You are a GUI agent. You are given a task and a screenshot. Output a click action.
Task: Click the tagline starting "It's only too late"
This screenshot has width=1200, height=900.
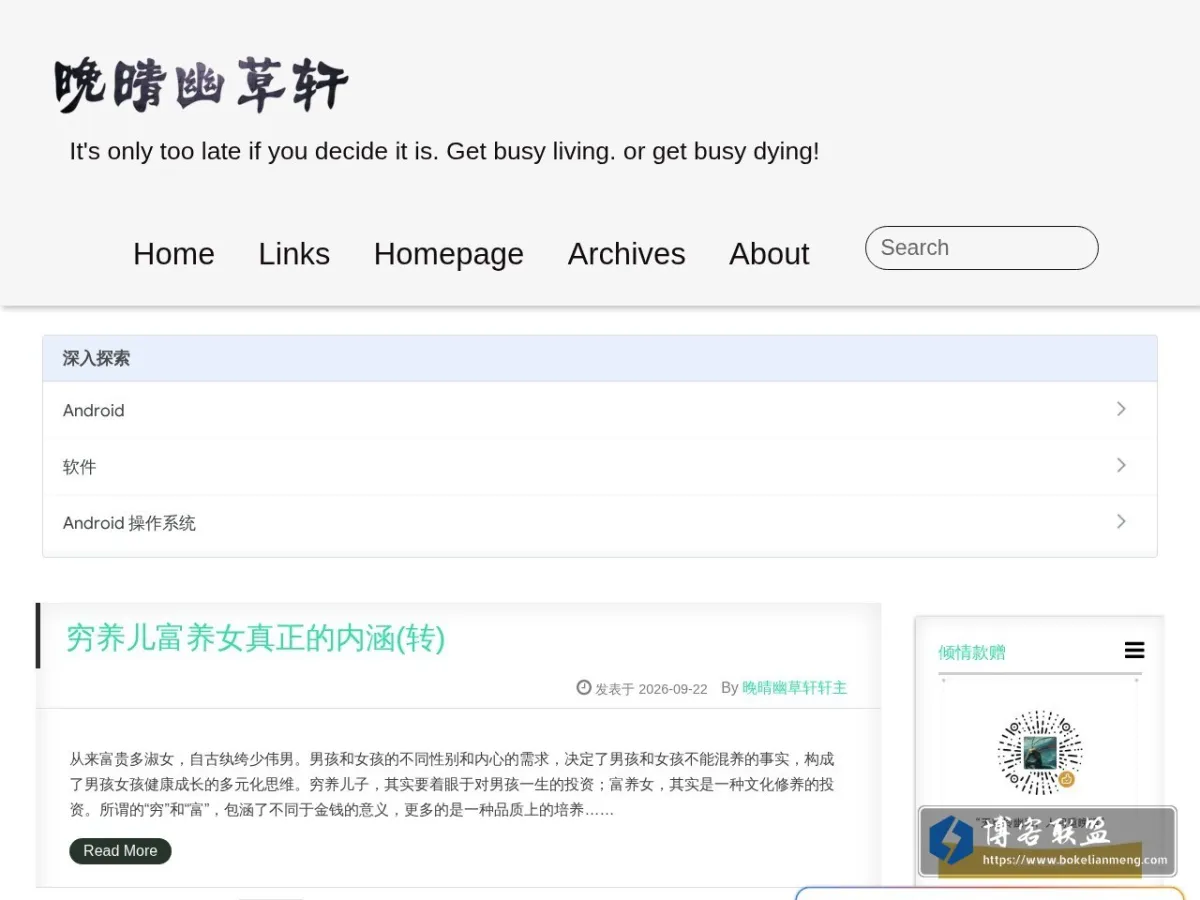coord(444,151)
